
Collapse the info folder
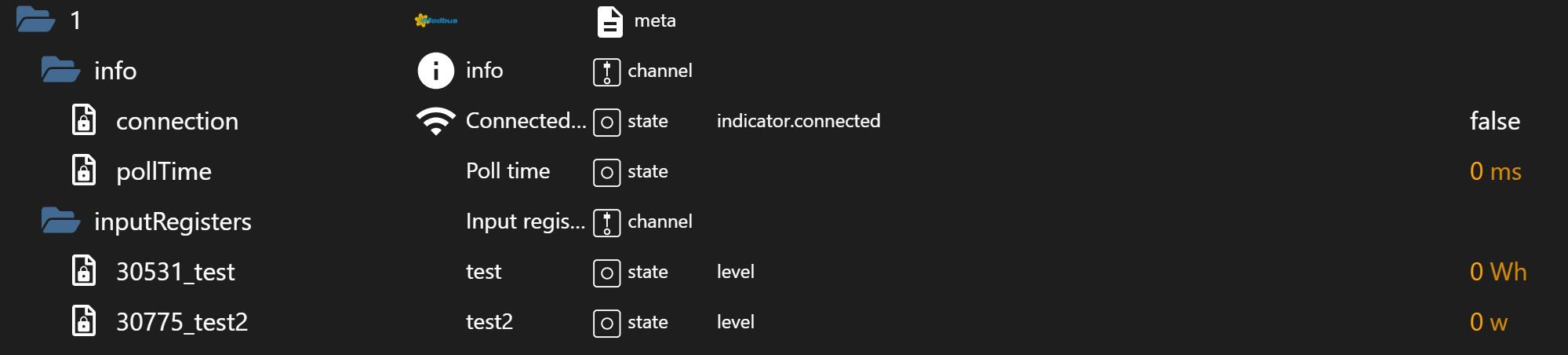(x=60, y=70)
